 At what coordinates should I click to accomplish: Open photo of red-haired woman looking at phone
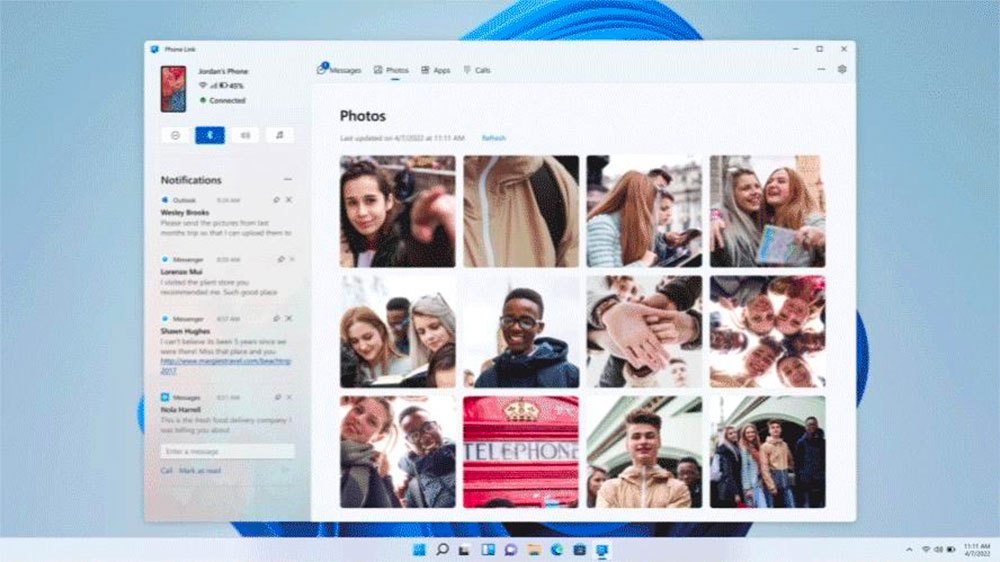[644, 211]
